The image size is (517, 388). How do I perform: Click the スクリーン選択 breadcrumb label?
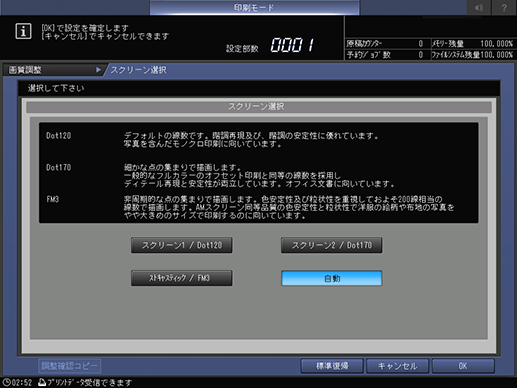139,70
